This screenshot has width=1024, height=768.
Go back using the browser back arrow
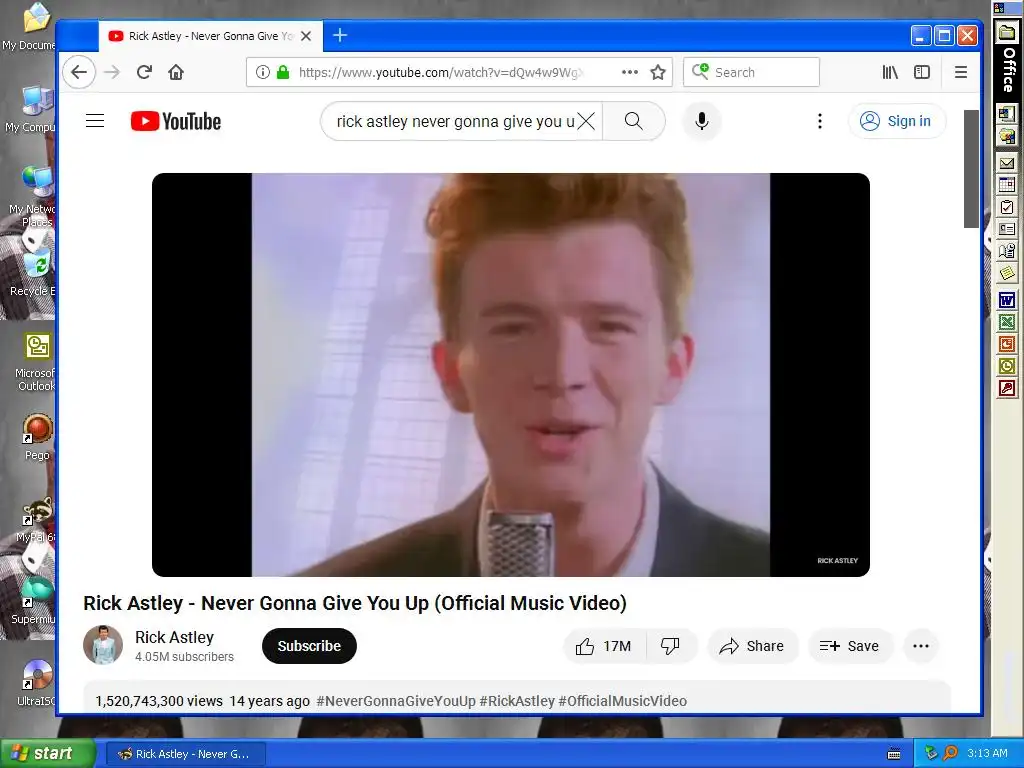tap(79, 72)
